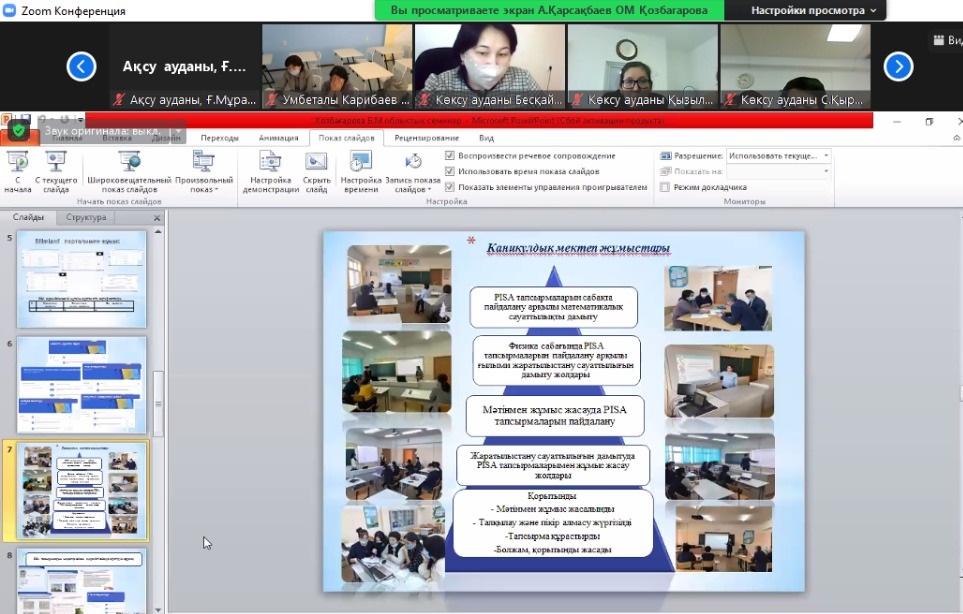Select slide 5 thumbnail

click(82, 279)
